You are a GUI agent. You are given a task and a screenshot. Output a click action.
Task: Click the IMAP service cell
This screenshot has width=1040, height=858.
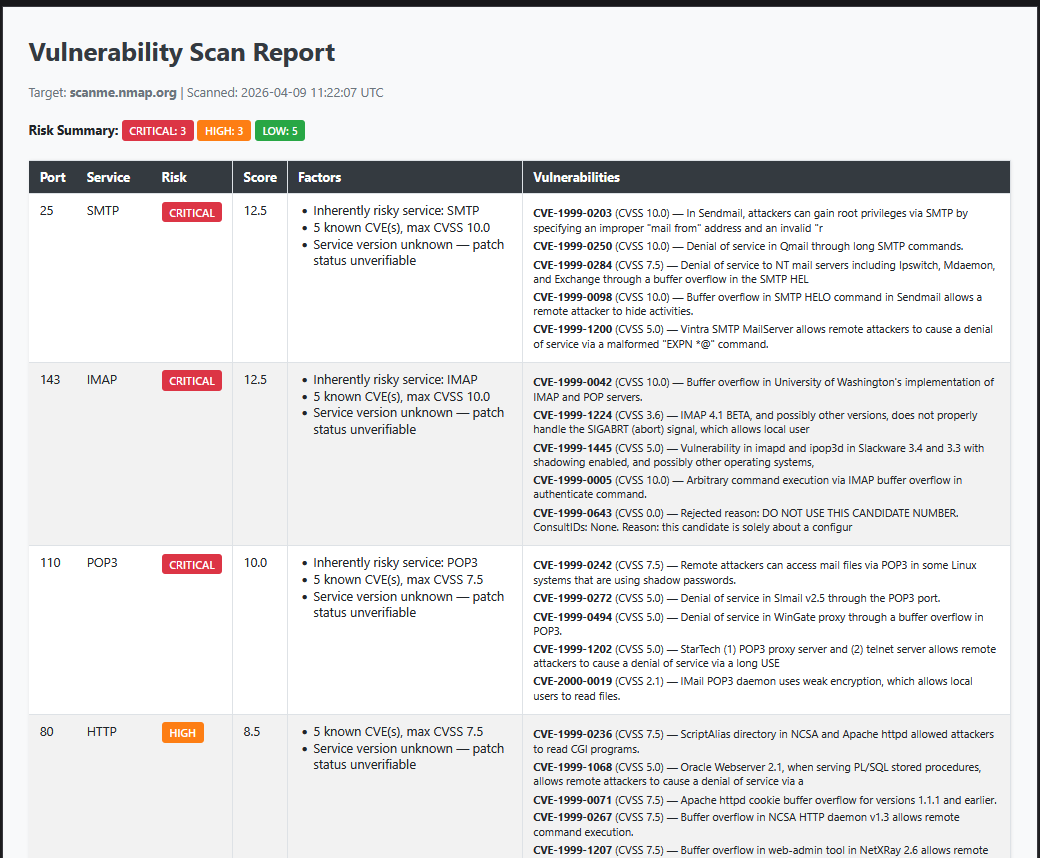[x=101, y=380]
